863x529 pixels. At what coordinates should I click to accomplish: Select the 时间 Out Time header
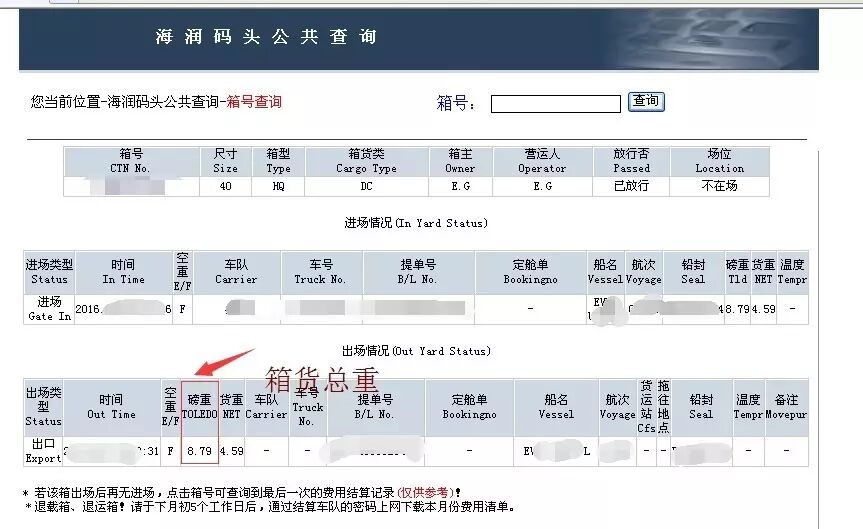point(111,407)
